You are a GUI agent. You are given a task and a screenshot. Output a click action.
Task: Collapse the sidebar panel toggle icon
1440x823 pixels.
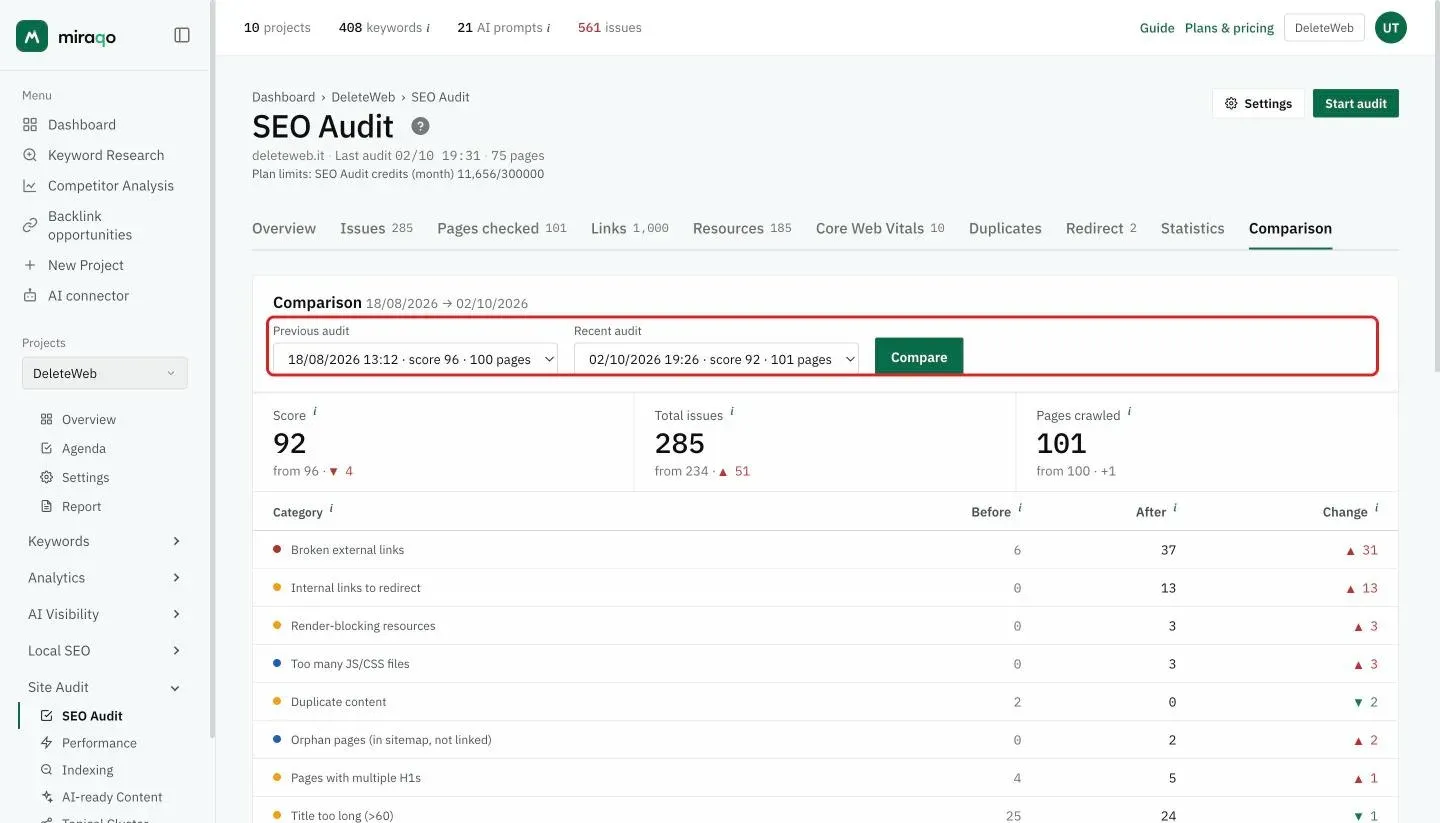click(x=182, y=35)
